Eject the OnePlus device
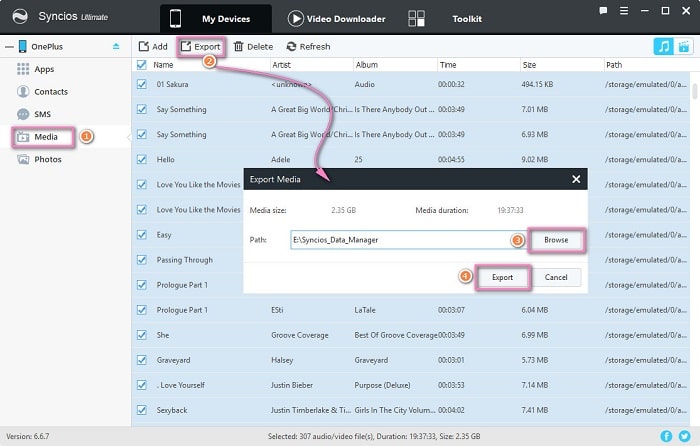Image resolution: width=700 pixels, height=446 pixels. pos(116,47)
